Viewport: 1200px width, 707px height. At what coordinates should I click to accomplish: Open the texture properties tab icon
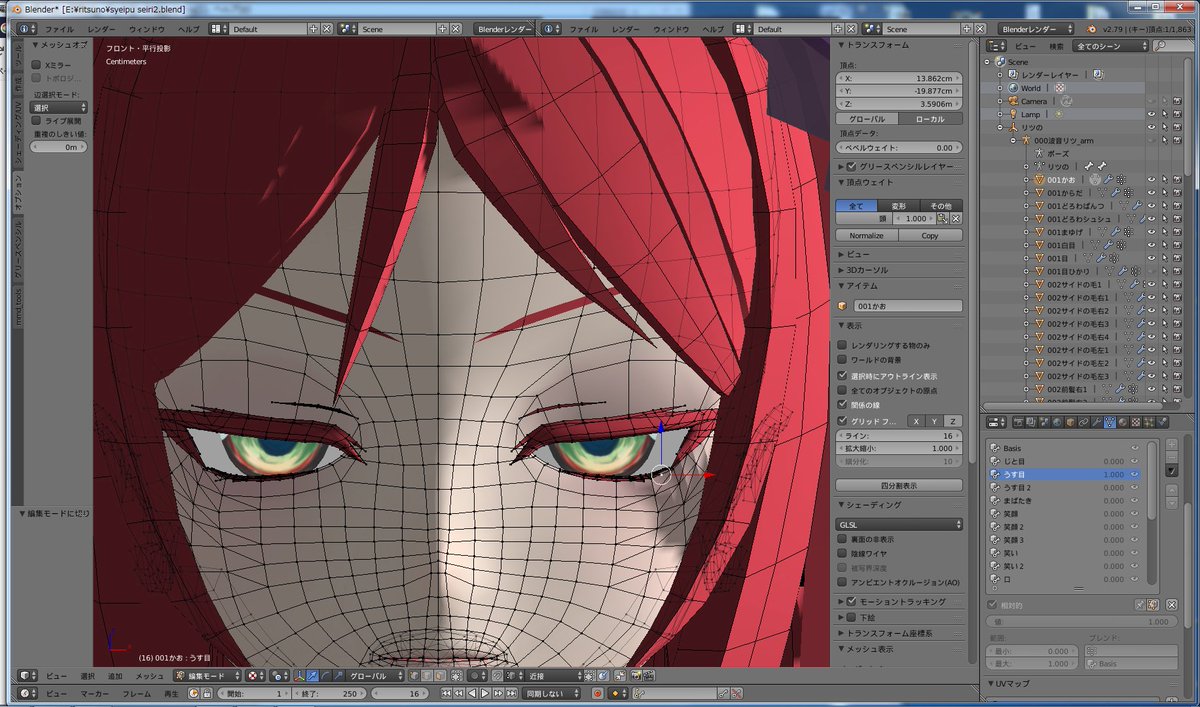click(1136, 422)
